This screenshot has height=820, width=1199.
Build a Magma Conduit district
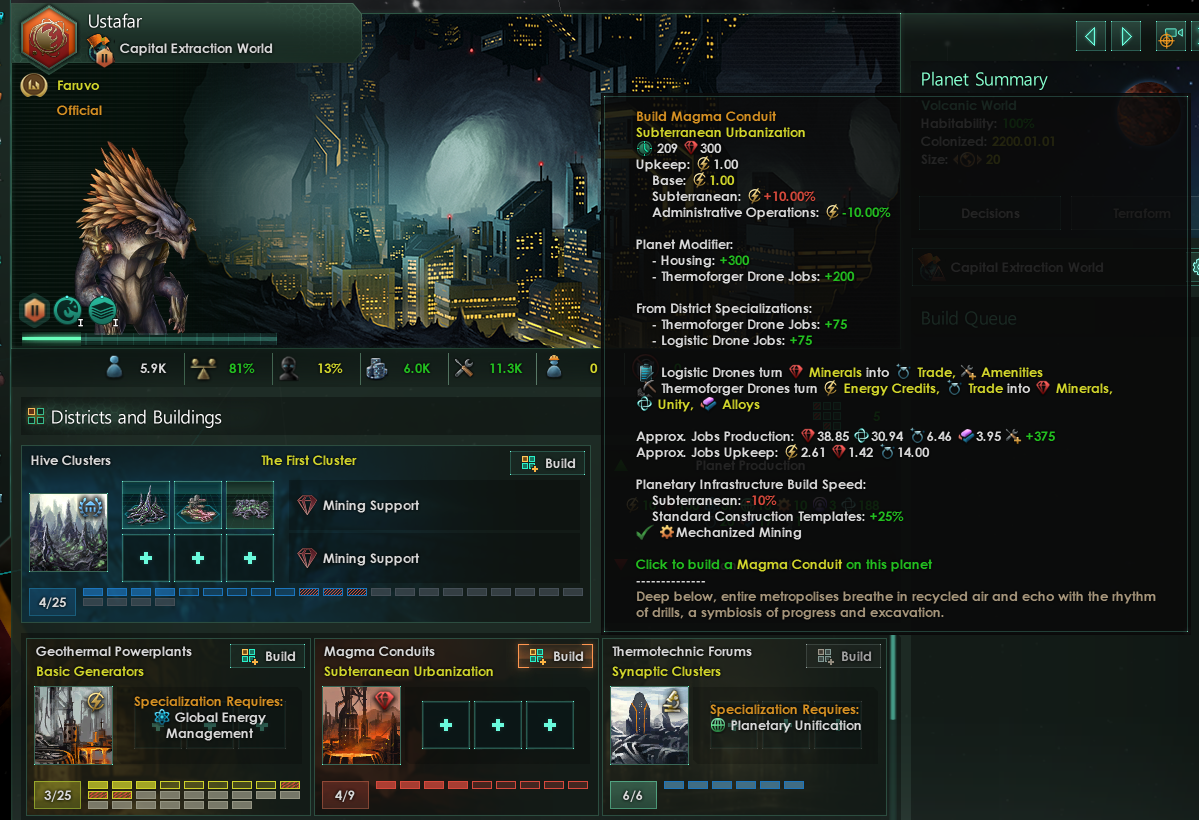pos(555,656)
